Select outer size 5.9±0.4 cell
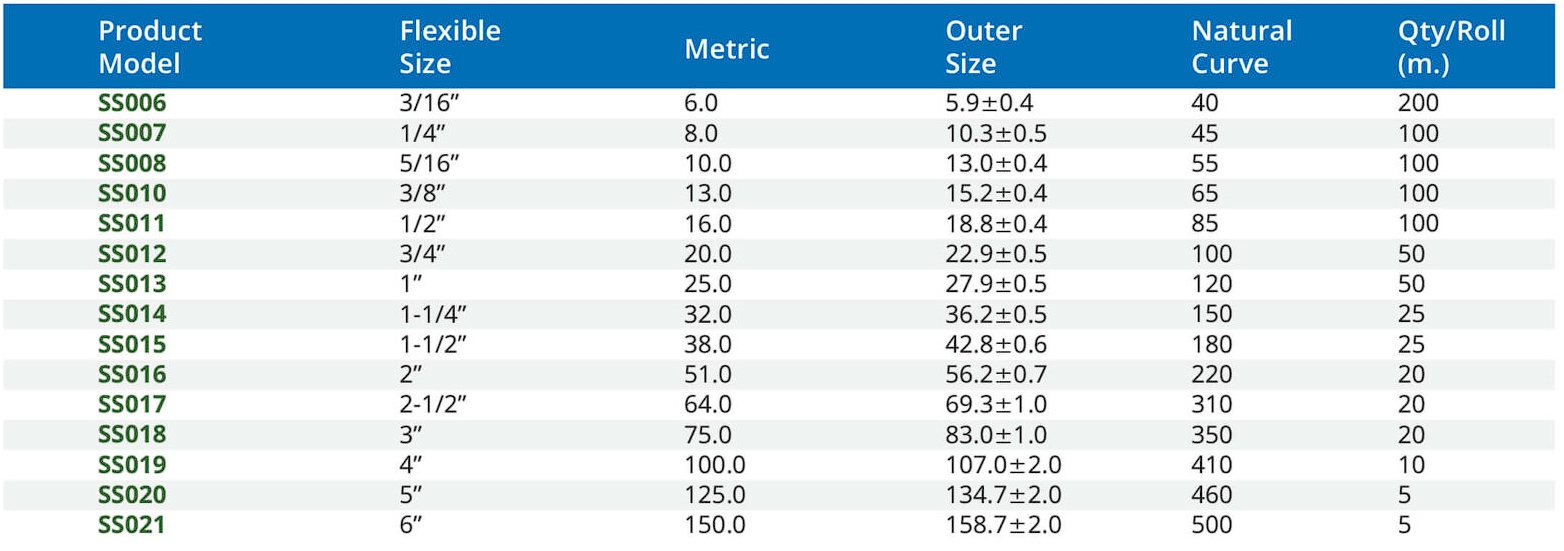The height and width of the screenshot is (551, 1564). (992, 103)
